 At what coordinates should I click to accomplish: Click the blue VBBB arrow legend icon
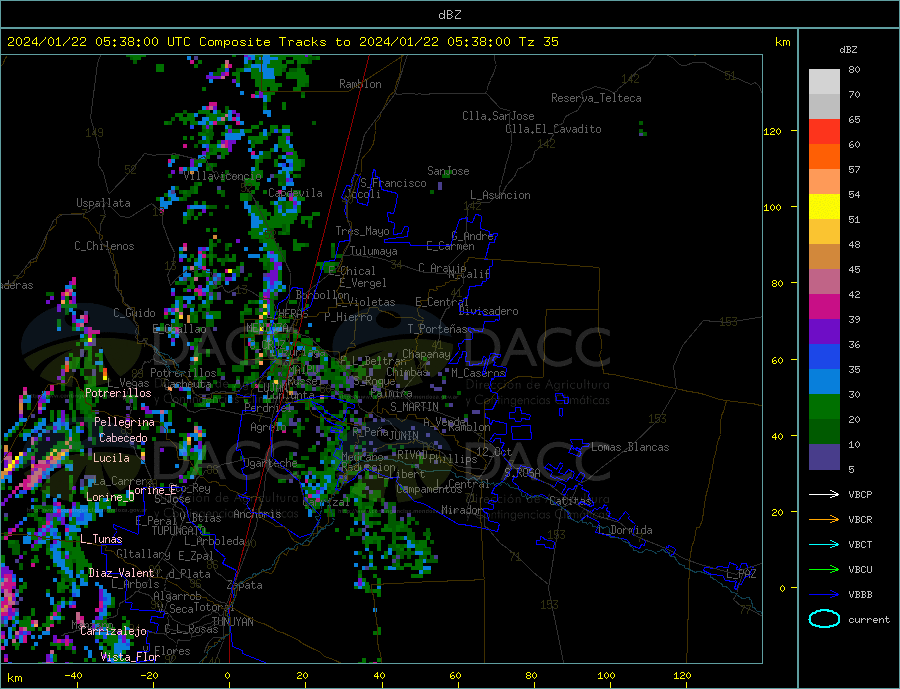pos(824,594)
